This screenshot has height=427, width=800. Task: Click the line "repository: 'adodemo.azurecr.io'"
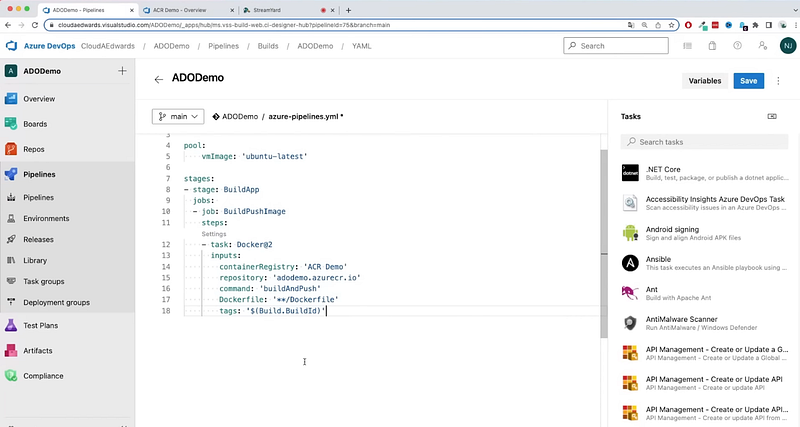pyautogui.click(x=290, y=278)
